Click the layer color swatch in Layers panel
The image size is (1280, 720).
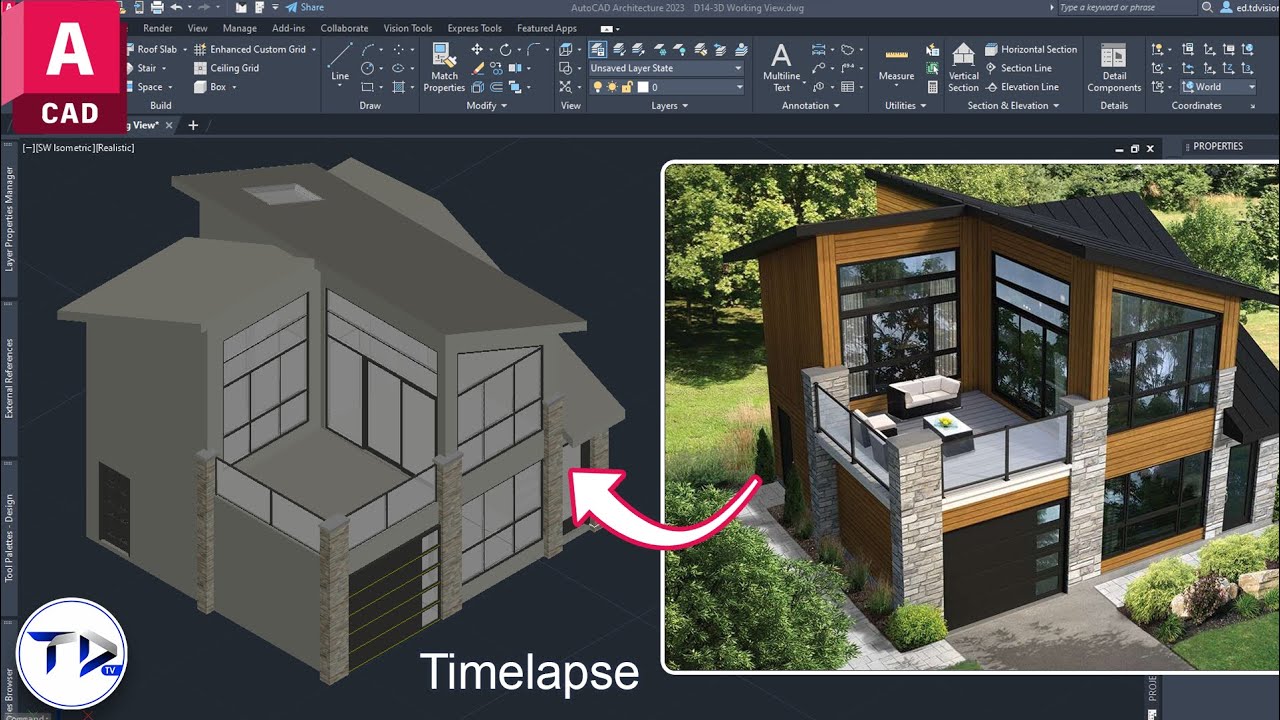pyautogui.click(x=643, y=87)
